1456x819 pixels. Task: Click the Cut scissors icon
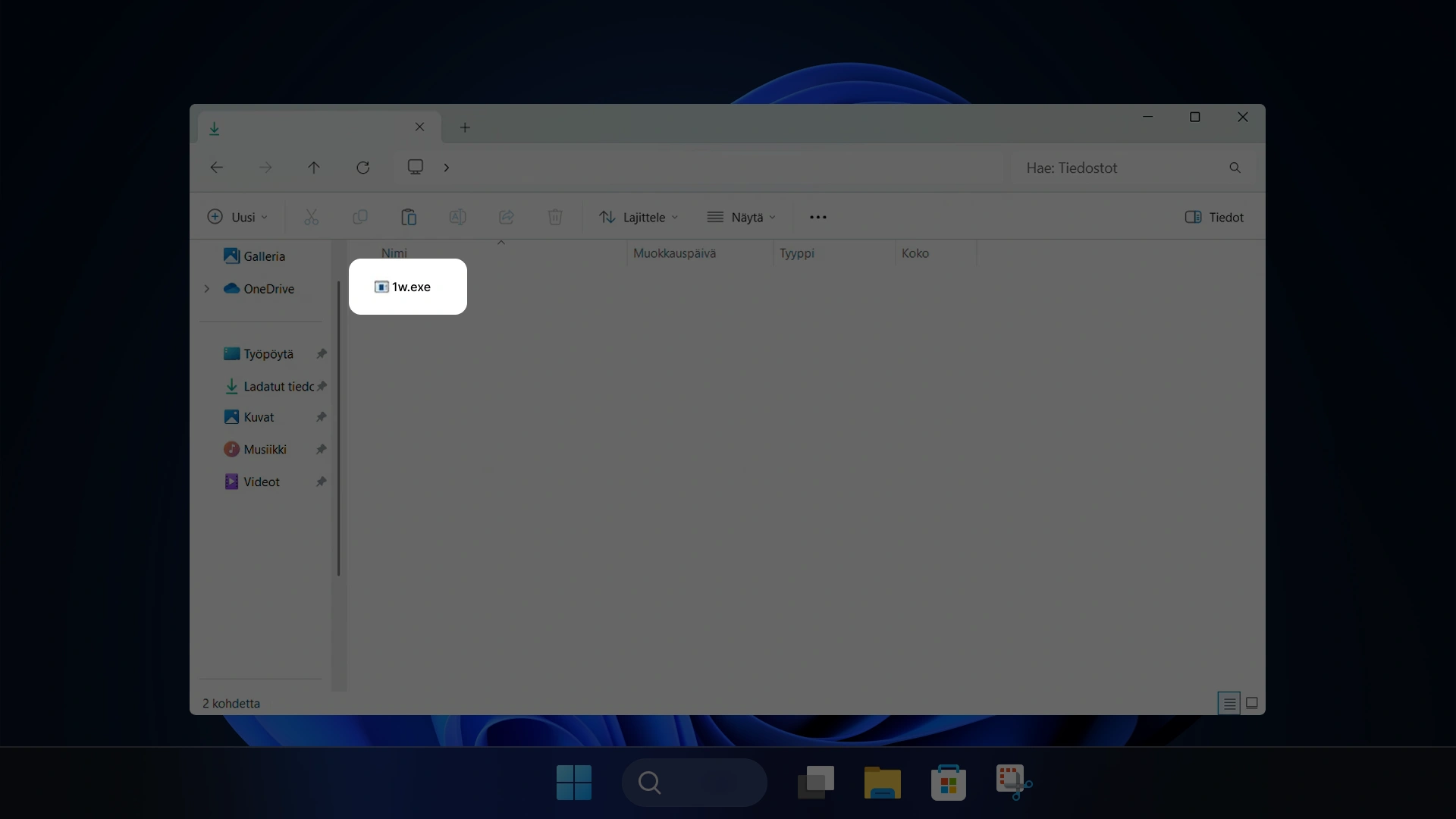[311, 217]
